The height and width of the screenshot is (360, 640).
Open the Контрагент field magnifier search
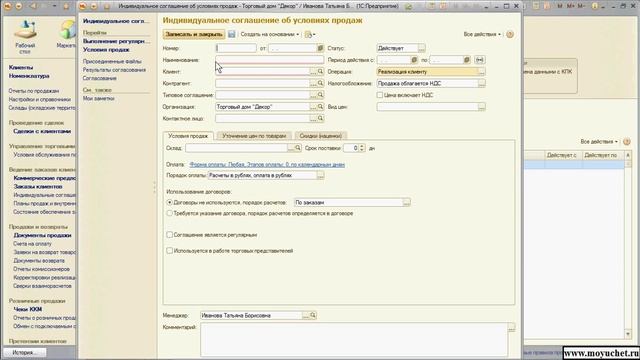[x=320, y=83]
